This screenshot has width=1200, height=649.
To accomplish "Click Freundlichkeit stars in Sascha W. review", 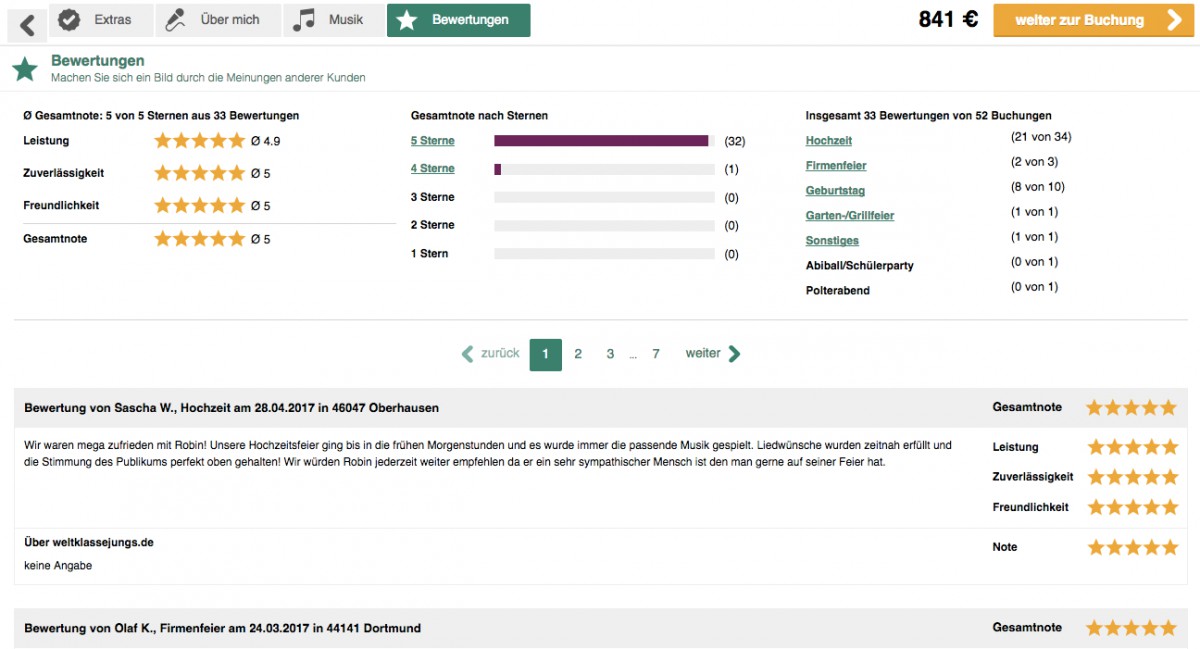I will point(1132,507).
